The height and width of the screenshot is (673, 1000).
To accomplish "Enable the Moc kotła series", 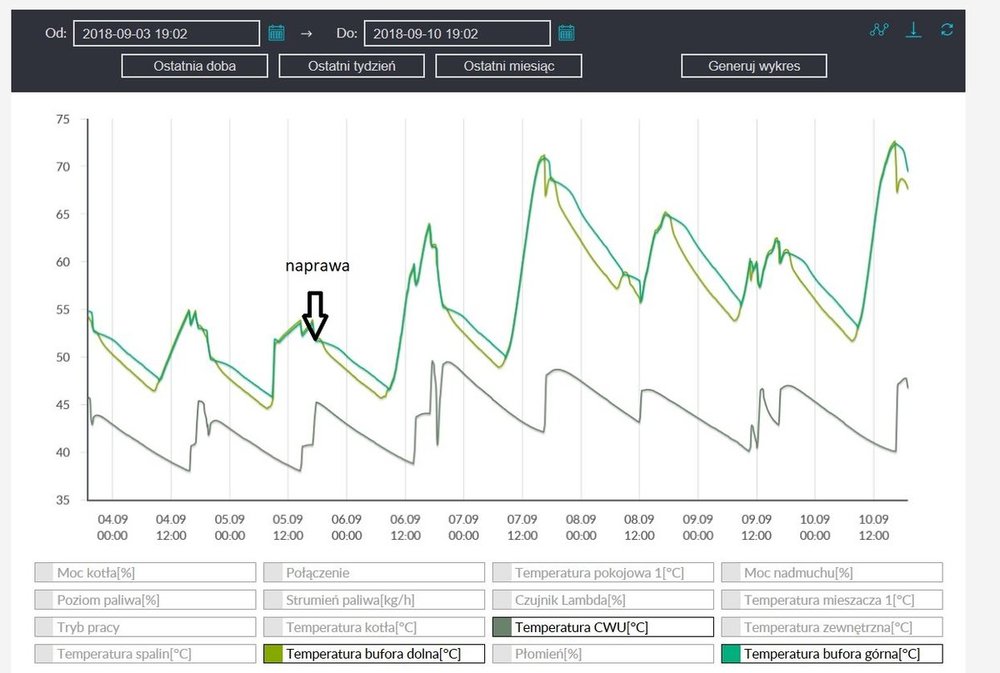I will pyautogui.click(x=144, y=573).
